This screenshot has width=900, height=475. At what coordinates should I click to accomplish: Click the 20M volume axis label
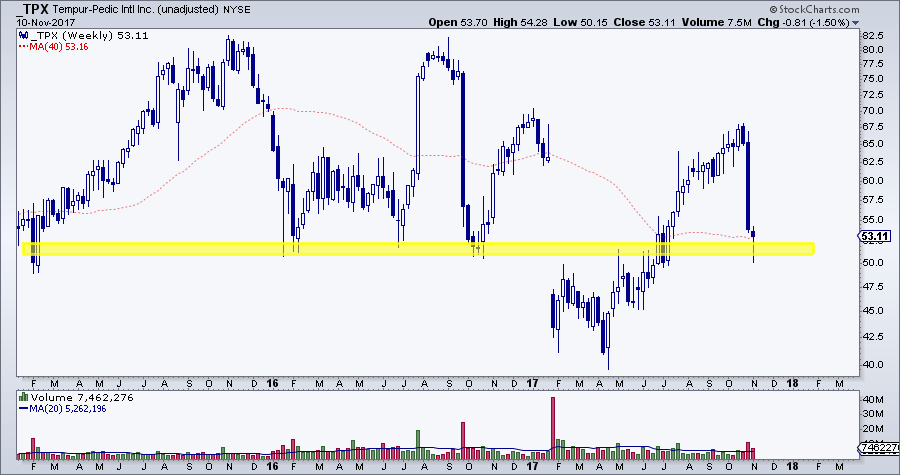point(871,429)
